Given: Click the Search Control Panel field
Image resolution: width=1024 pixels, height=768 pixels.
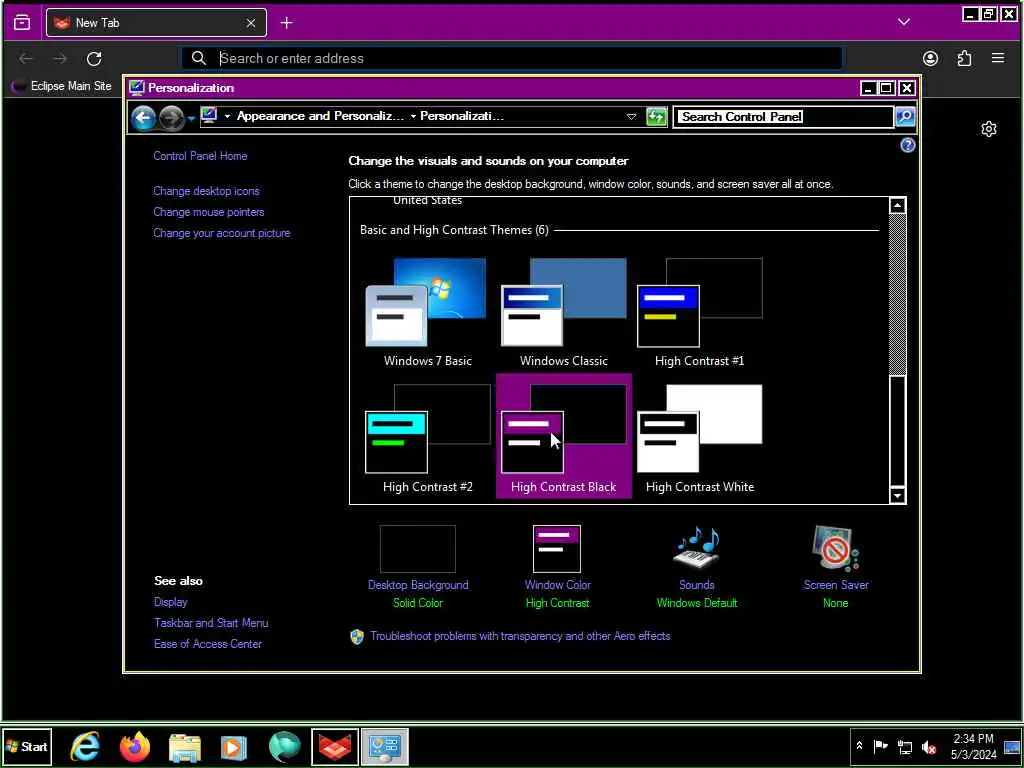Looking at the screenshot, I should 783,117.
